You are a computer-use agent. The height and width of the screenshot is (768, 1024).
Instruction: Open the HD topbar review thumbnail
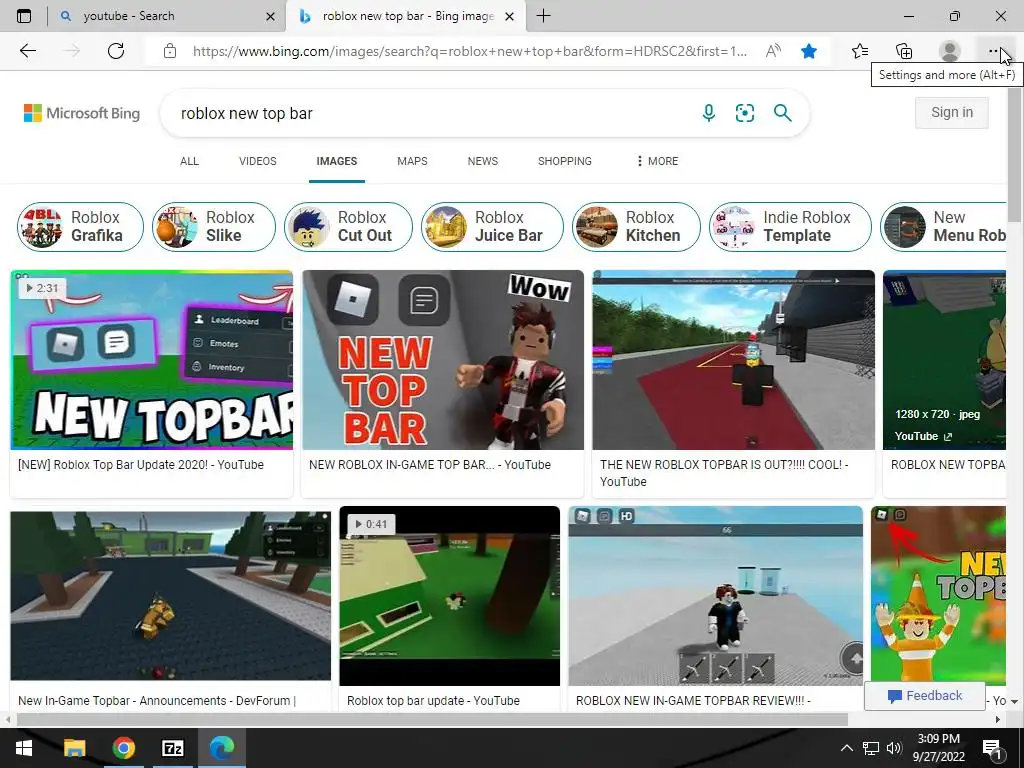point(715,596)
